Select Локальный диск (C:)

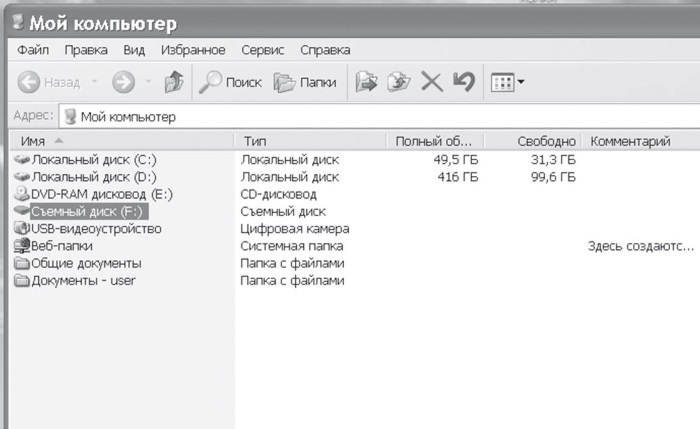tap(94, 159)
